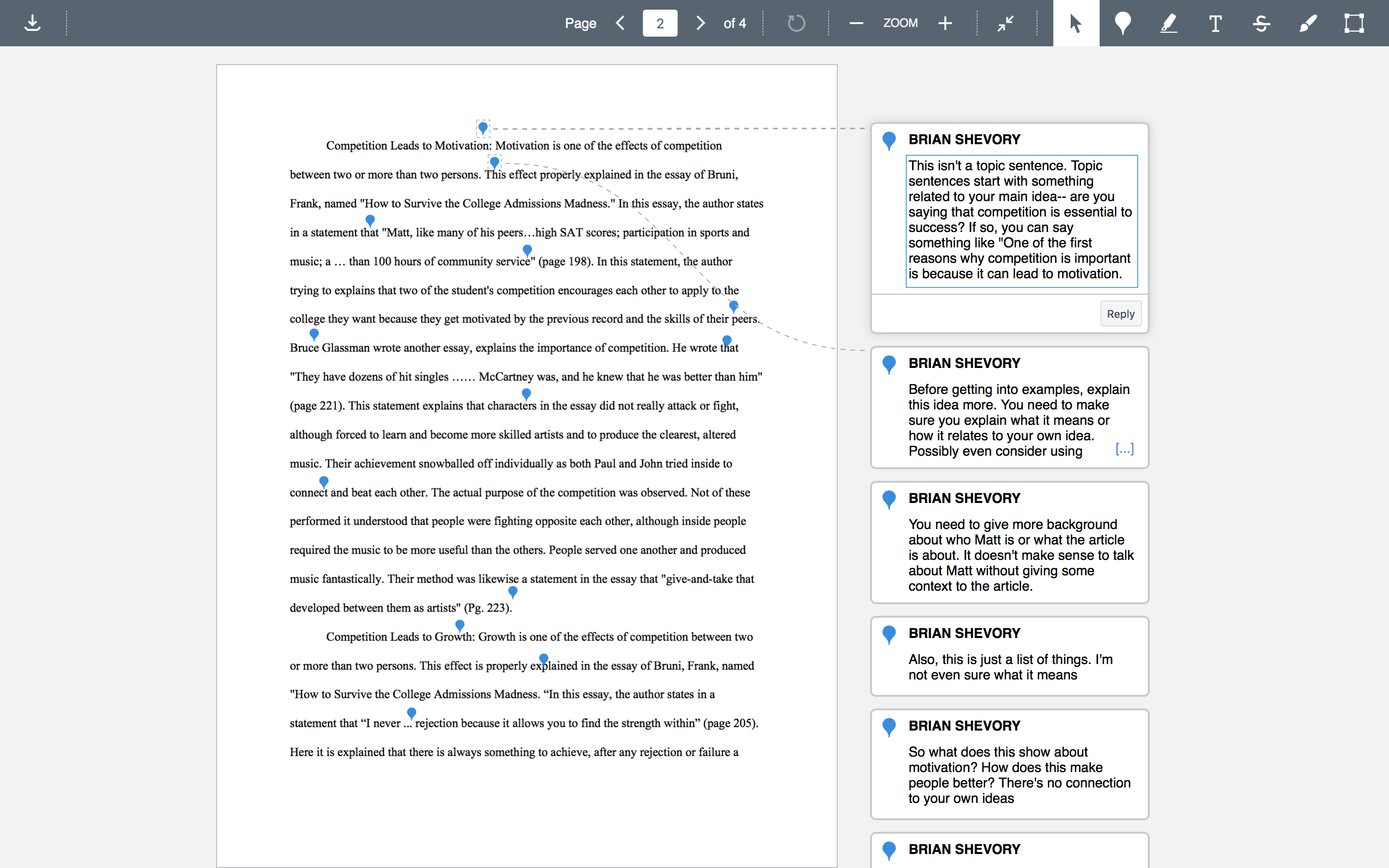Click the download document icon
1389x868 pixels.
click(33, 23)
